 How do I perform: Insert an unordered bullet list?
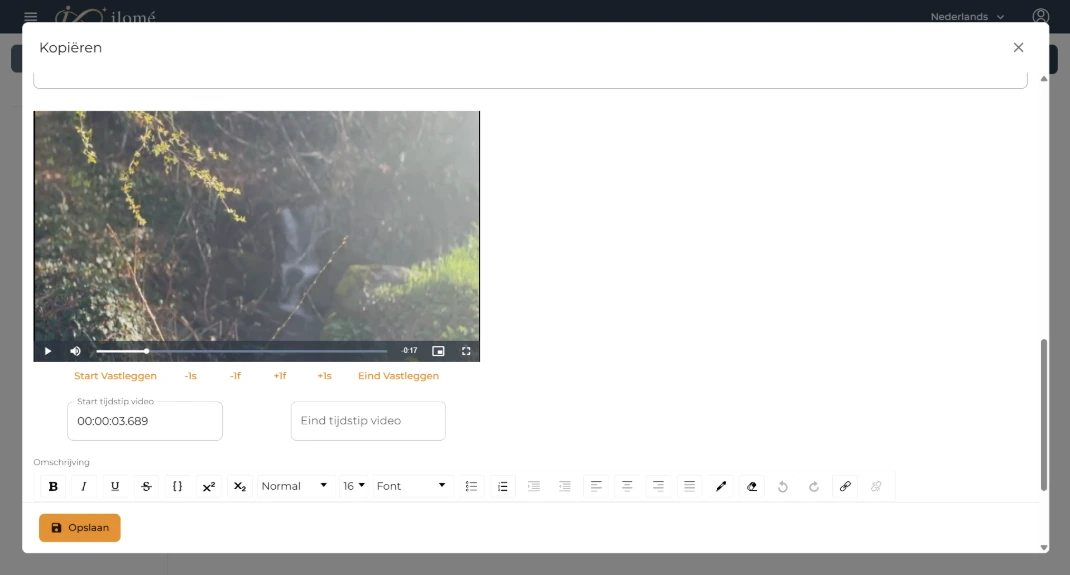click(472, 486)
